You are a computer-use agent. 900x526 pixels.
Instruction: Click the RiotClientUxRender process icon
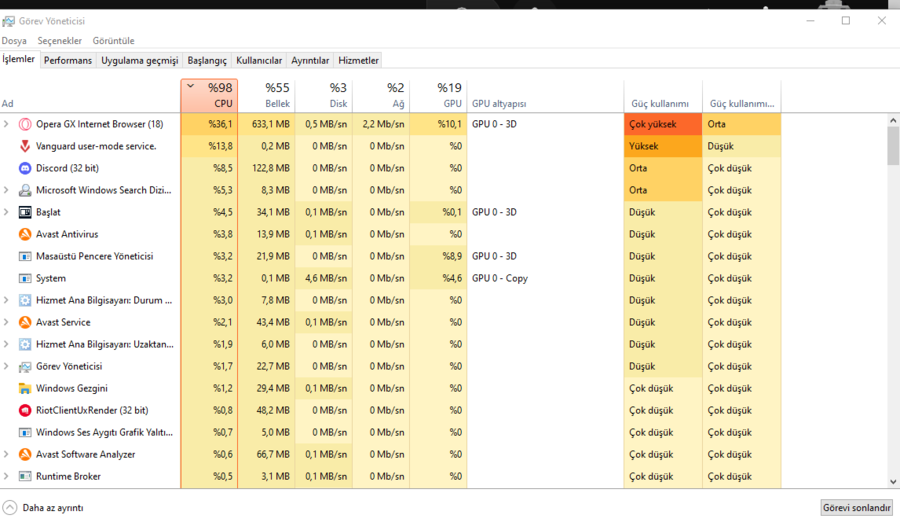[25, 410]
